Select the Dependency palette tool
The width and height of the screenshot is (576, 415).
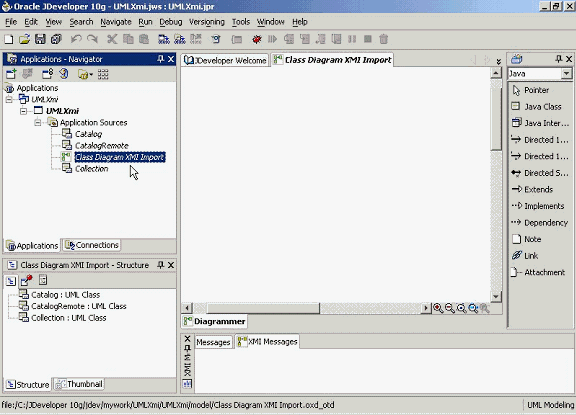[x=540, y=222]
